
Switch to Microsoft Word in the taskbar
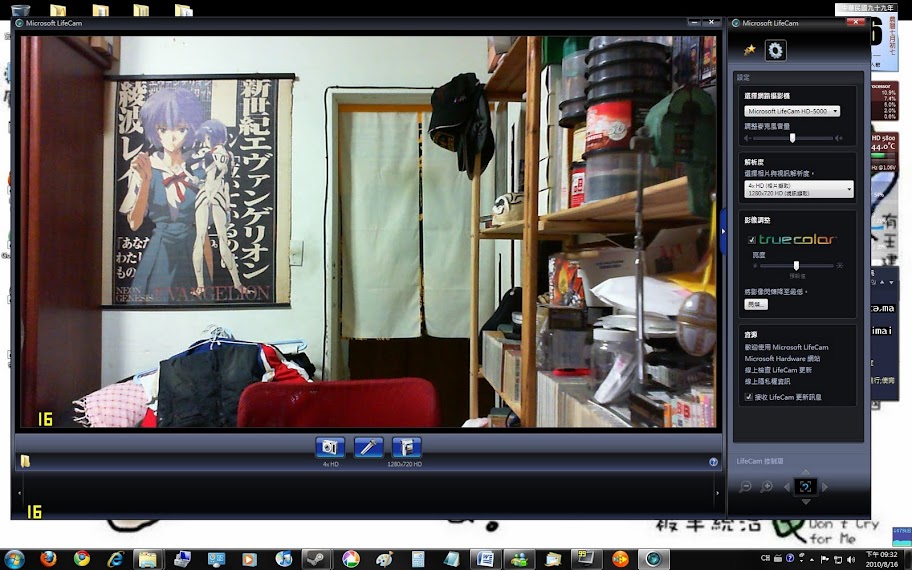[485, 560]
